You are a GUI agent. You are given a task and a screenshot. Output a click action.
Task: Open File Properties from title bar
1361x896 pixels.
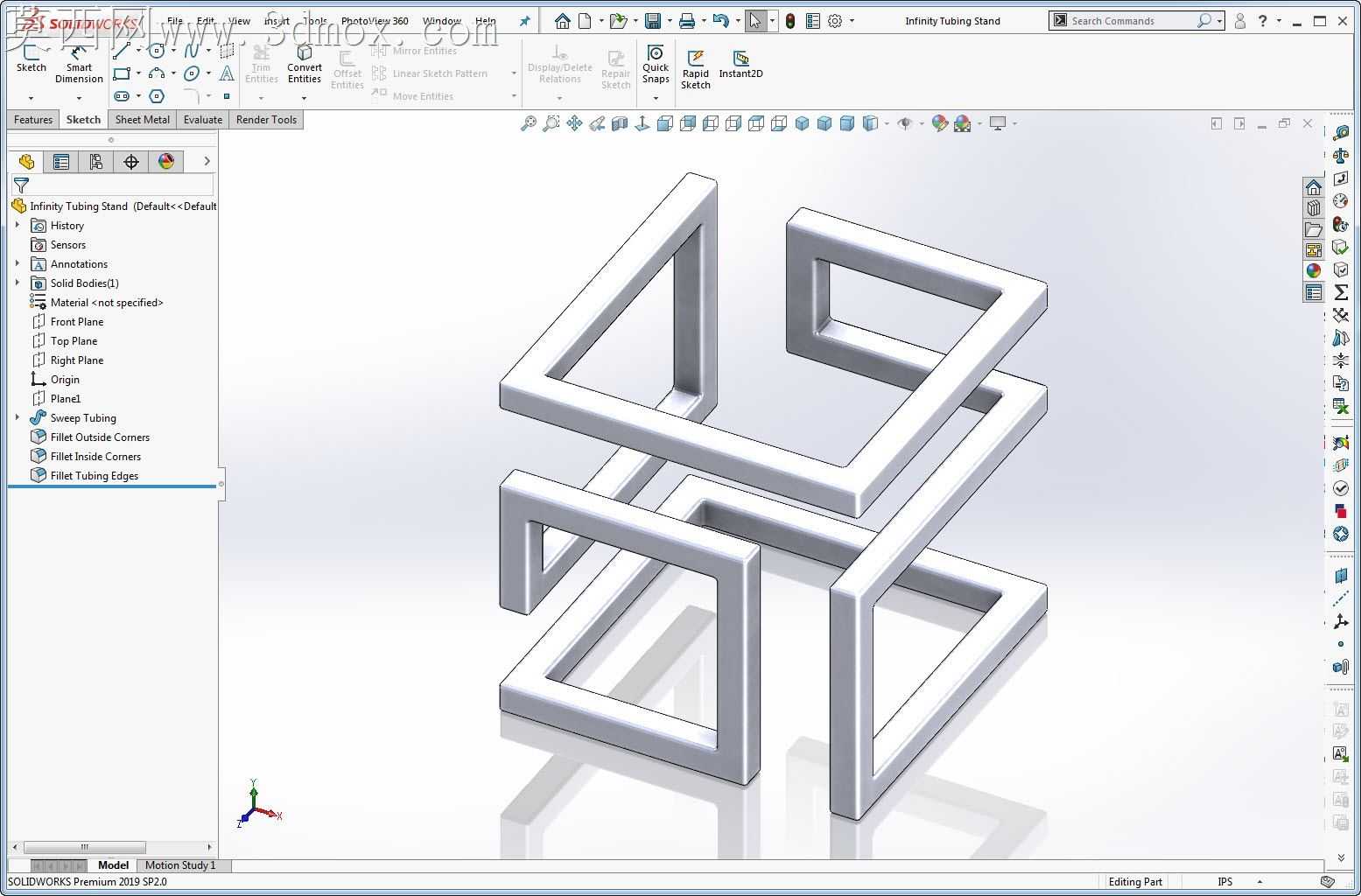click(813, 21)
